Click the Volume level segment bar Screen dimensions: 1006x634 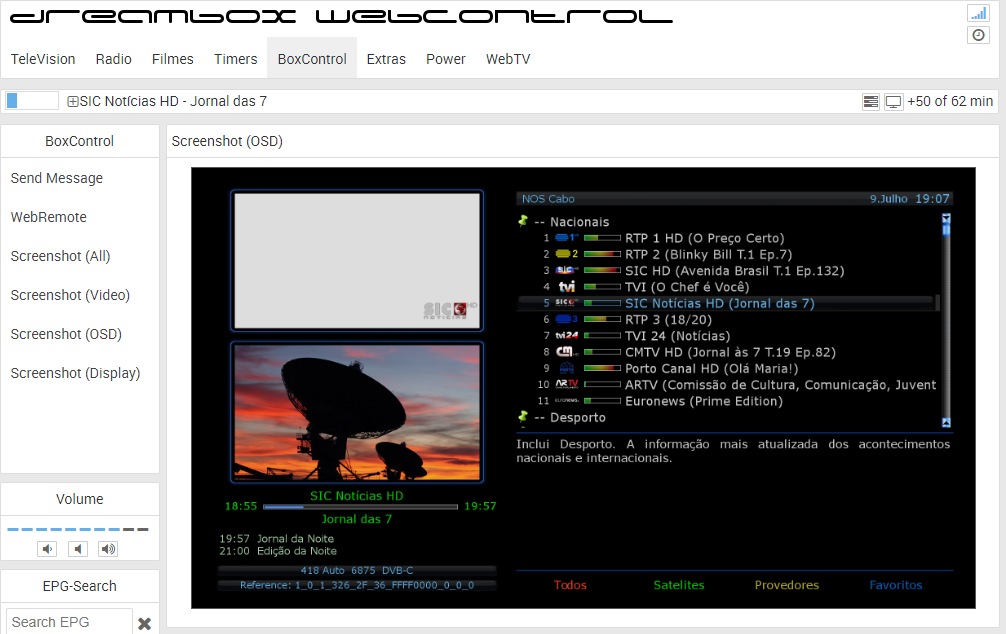[x=78, y=529]
